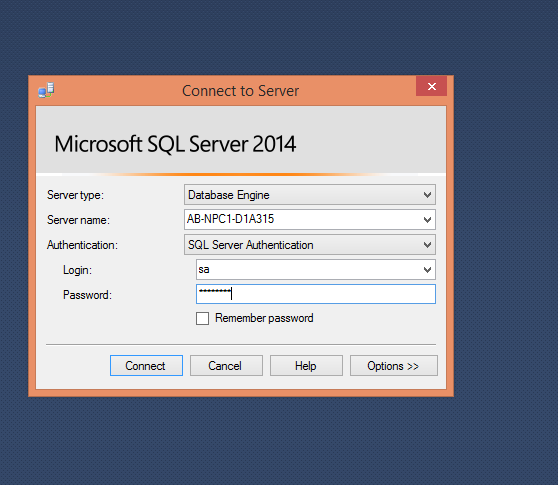Open Help for Connect to Server
This screenshot has width=558, height=485.
(x=306, y=365)
